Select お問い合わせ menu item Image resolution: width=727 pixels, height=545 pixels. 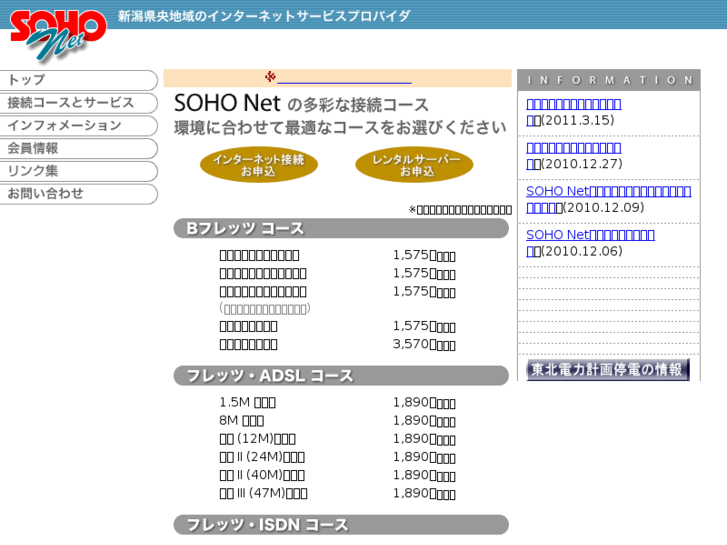(x=78, y=194)
